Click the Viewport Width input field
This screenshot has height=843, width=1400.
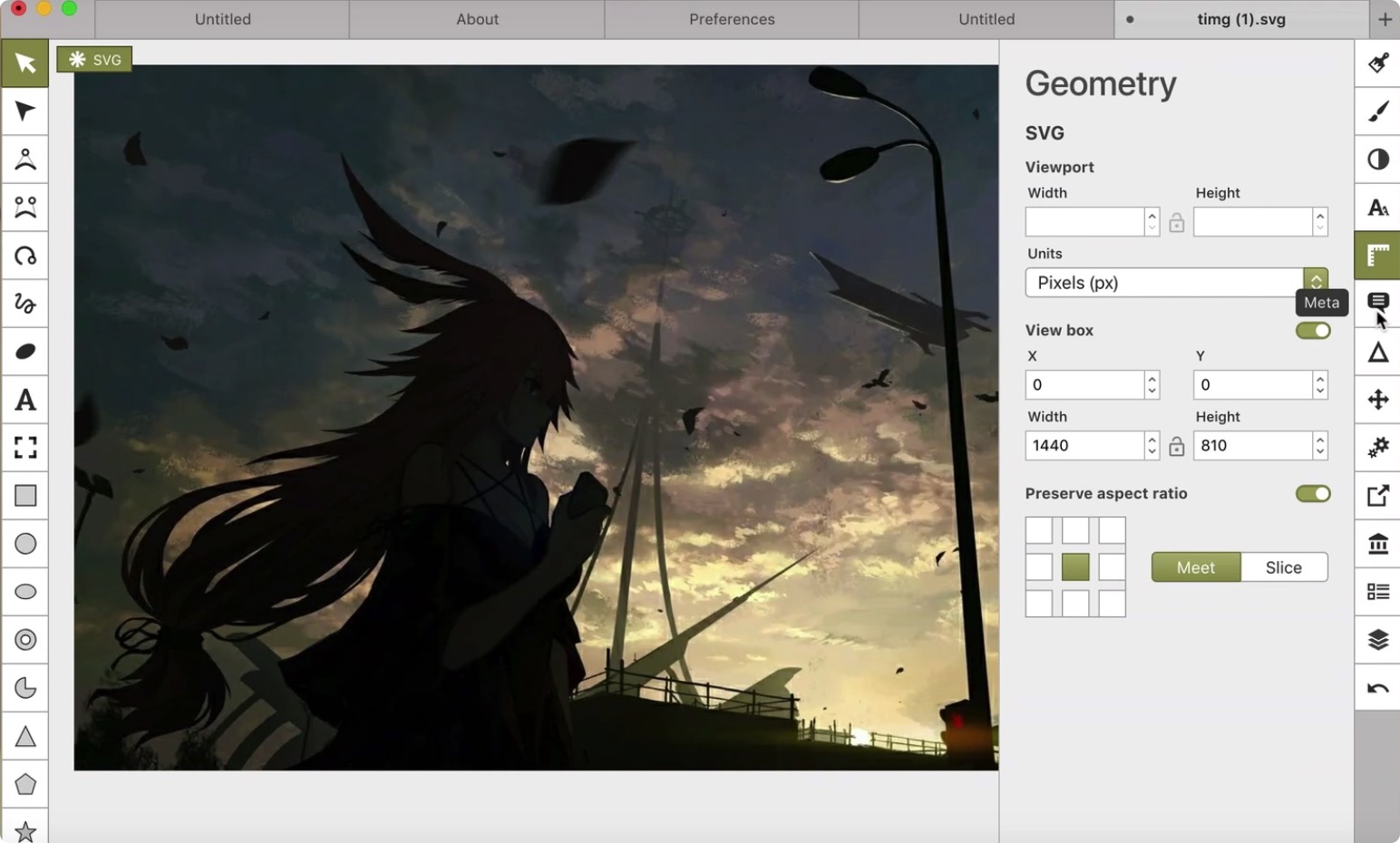click(1084, 222)
